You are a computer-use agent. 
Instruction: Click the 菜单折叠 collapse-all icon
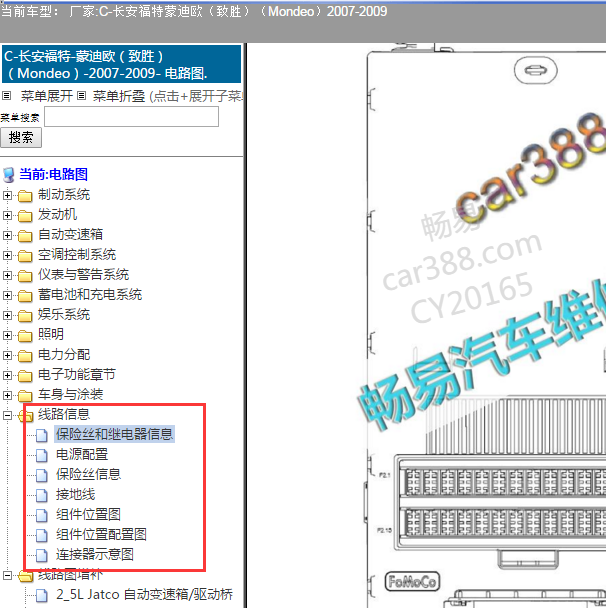pyautogui.click(x=81, y=95)
